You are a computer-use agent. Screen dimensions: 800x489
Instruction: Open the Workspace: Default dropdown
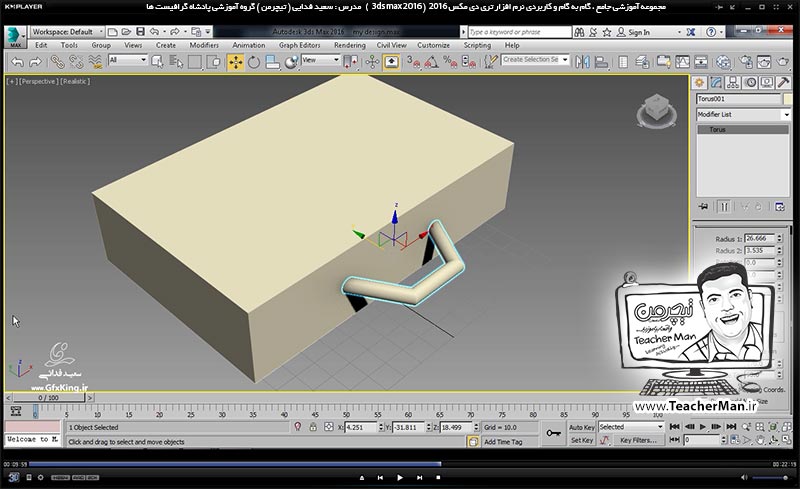pos(67,32)
